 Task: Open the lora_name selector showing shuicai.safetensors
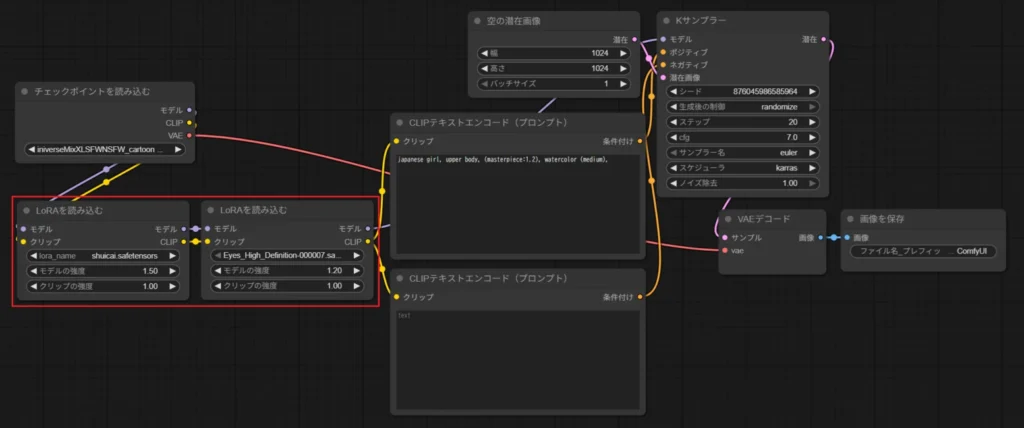103,256
